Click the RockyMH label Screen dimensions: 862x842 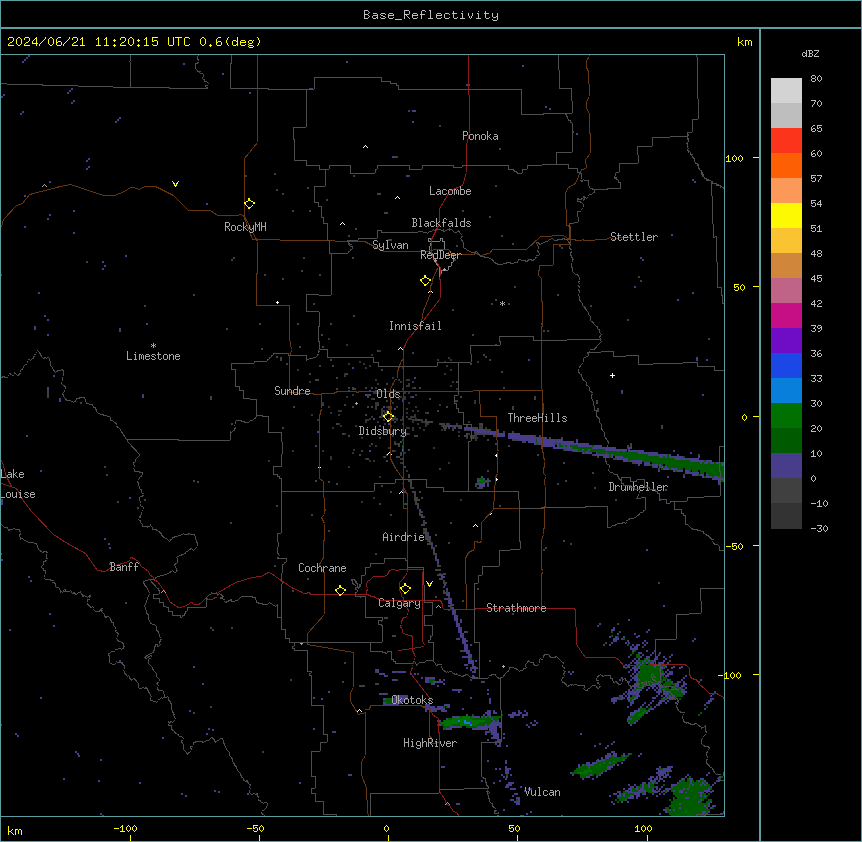(245, 227)
